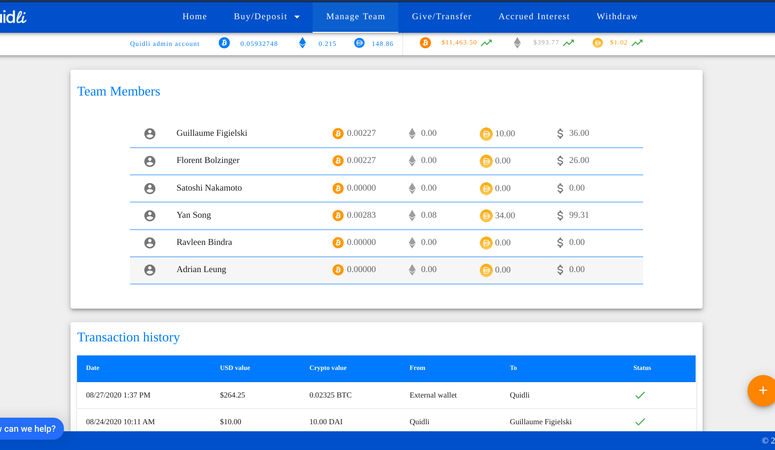Screen dimensions: 775x450
Task: Click Guillaume Figielski's Bitcoin icon in team list
Action: point(338,134)
